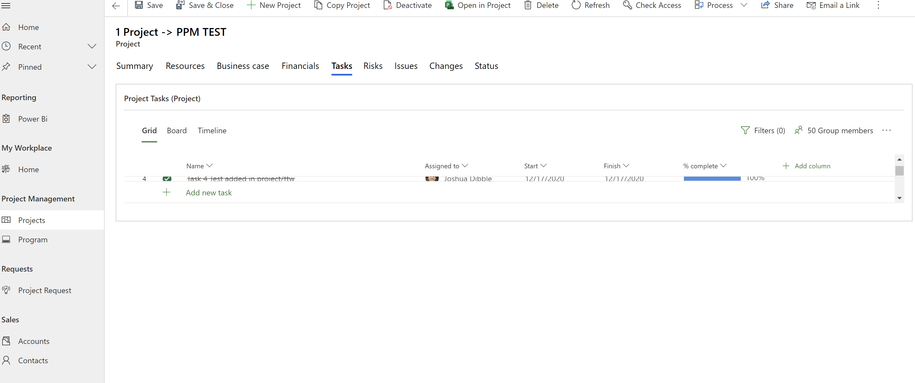
Task: Click 50 Group members
Action: [840, 131]
